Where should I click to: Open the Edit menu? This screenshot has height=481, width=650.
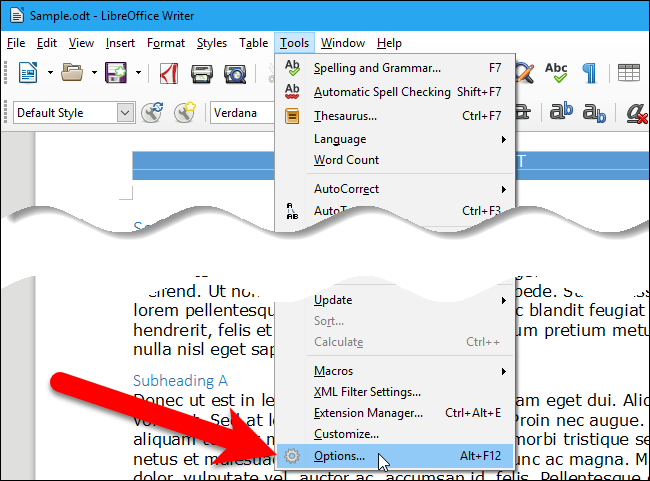click(x=46, y=43)
